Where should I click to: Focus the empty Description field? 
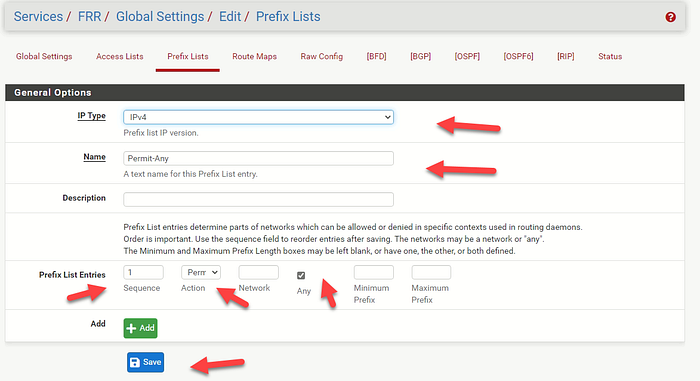[x=258, y=199]
